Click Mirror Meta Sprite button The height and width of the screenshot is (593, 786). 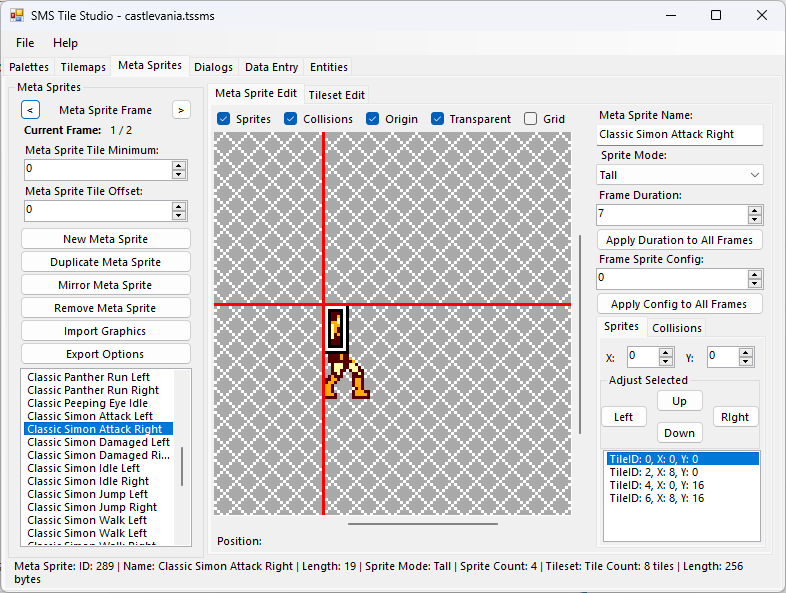tap(106, 285)
